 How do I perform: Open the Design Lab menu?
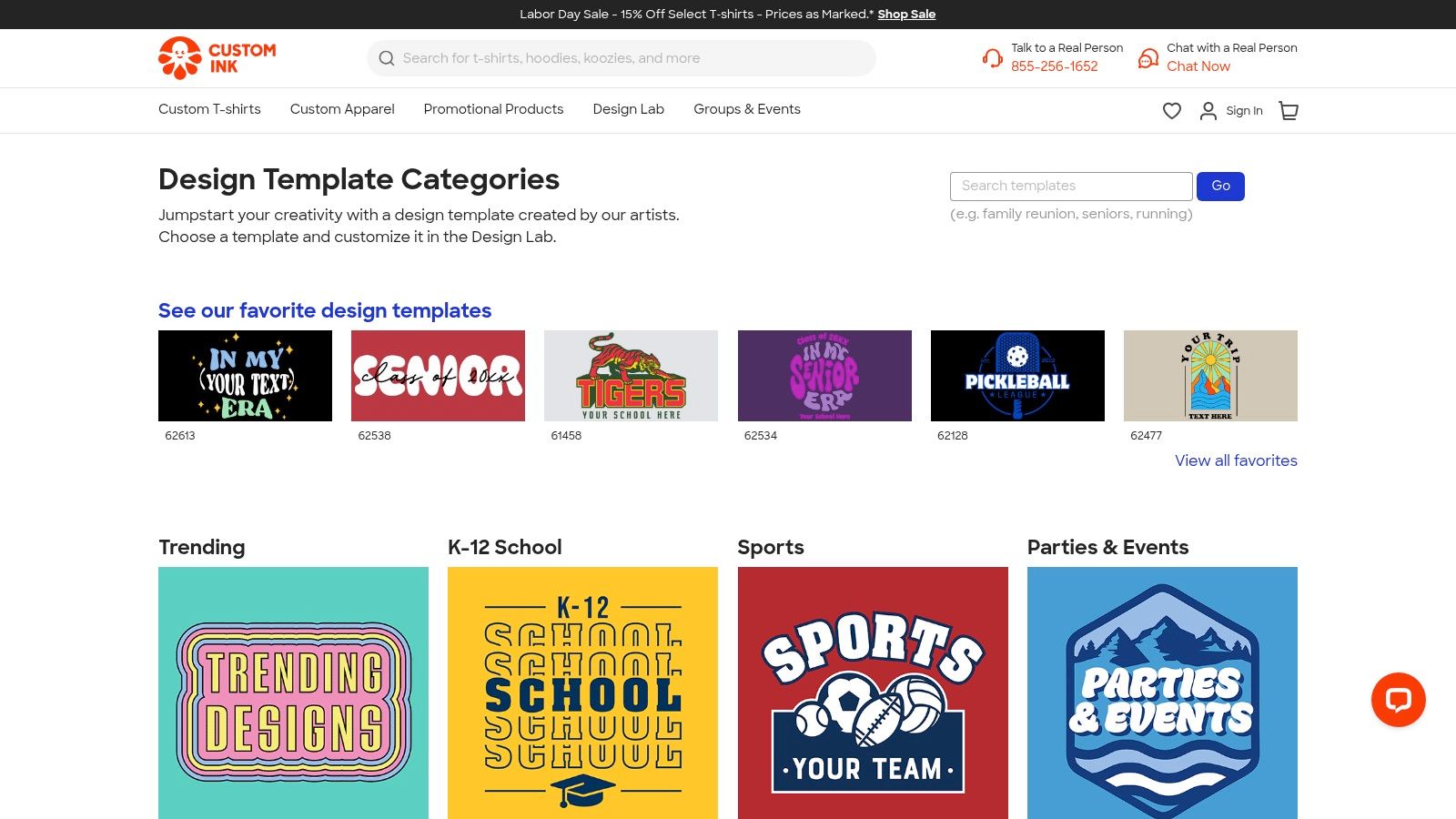pyautogui.click(x=629, y=109)
